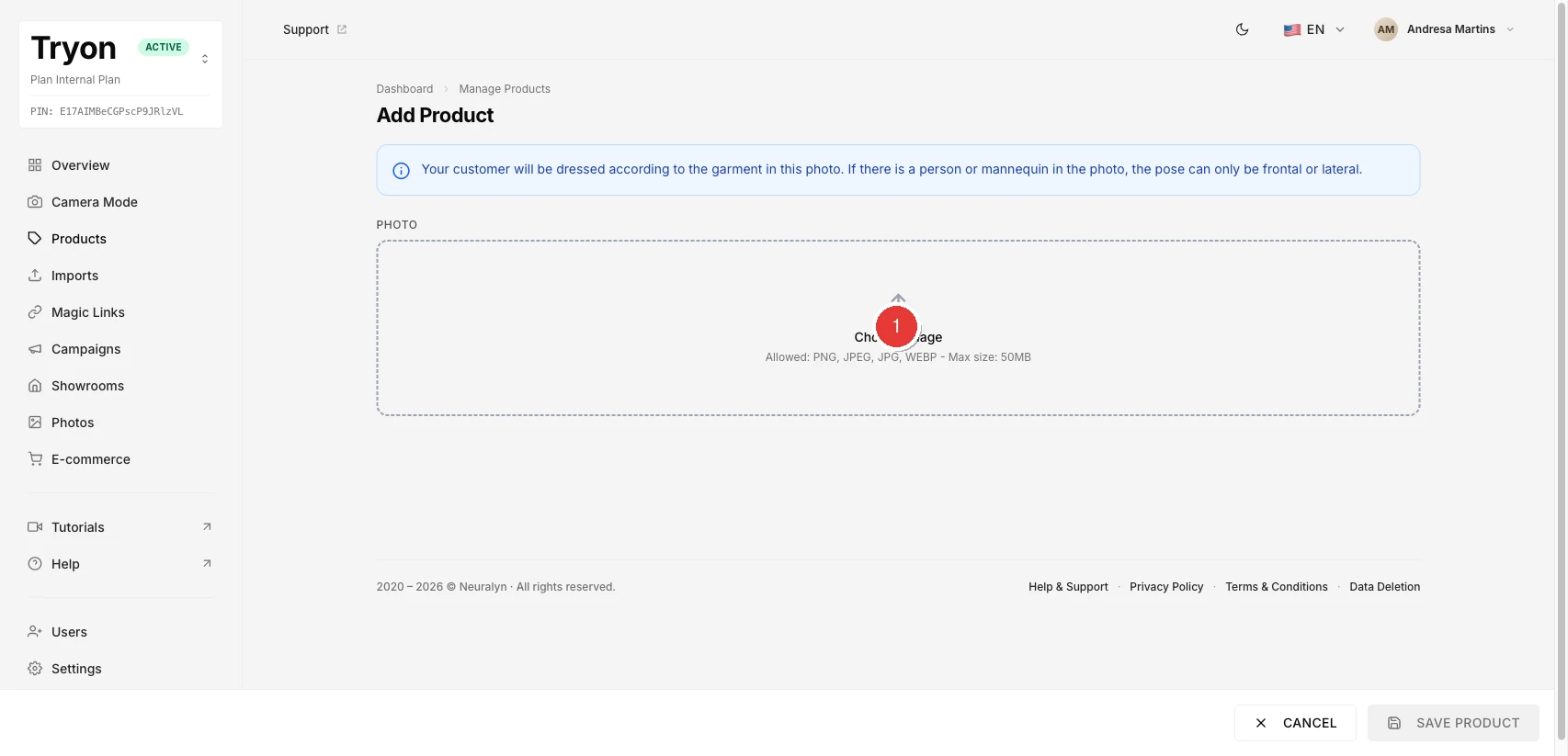Viewport: 1568px width, 756px height.
Task: Click the US flag language icon
Action: coord(1292,29)
